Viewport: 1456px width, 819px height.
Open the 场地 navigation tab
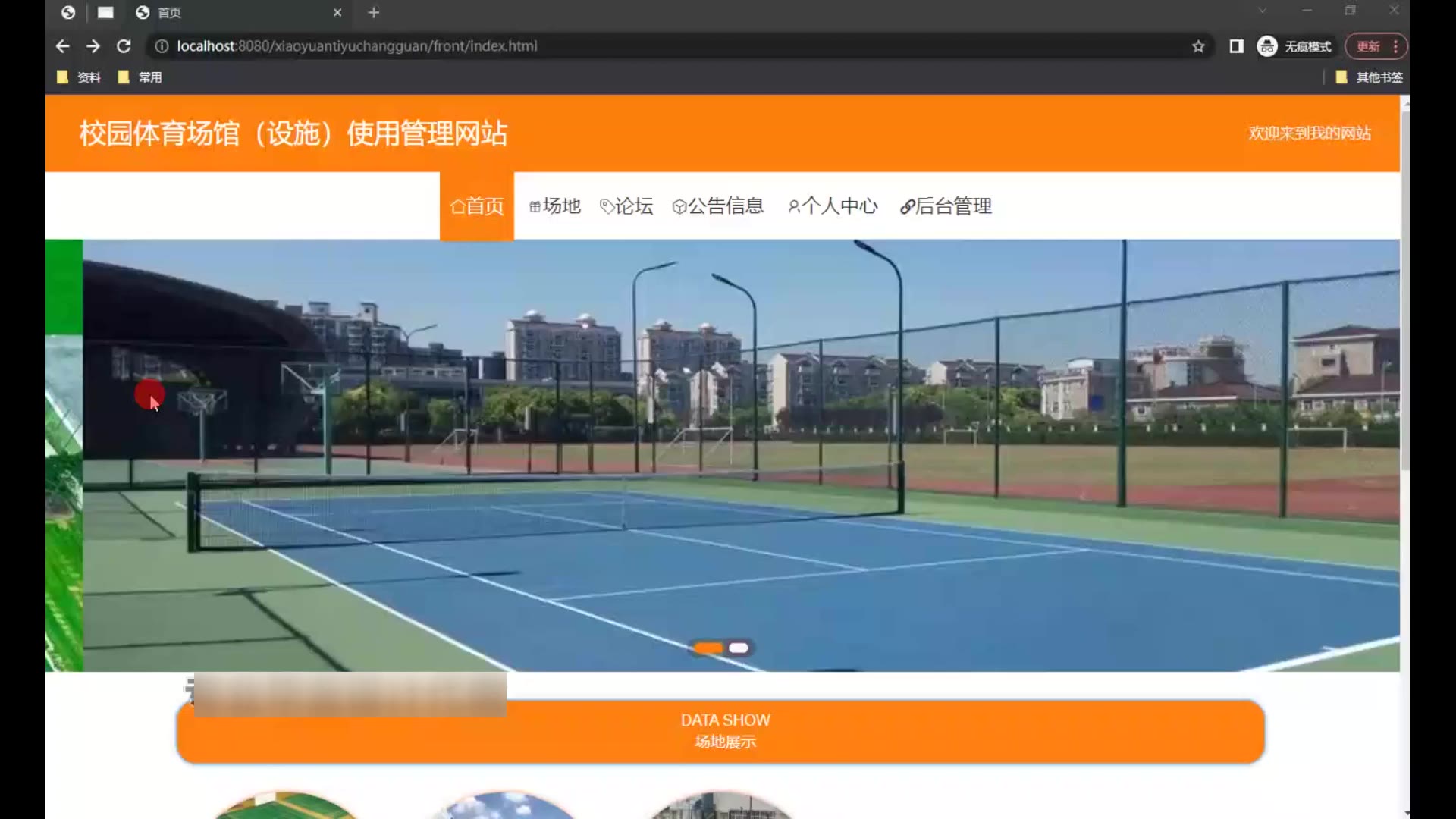coord(555,206)
